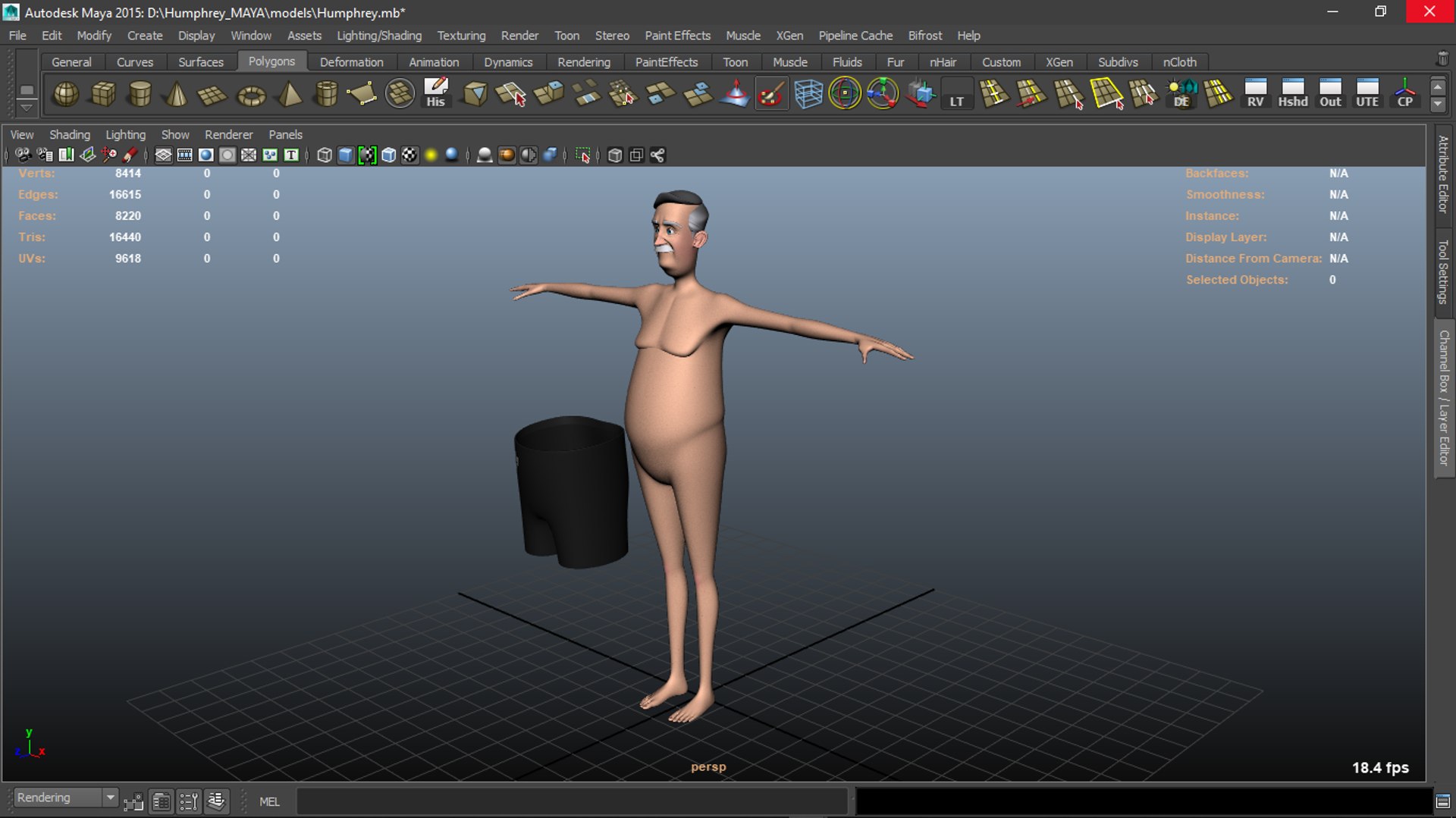
Task: Open the viewport Shading menu
Action: point(70,135)
